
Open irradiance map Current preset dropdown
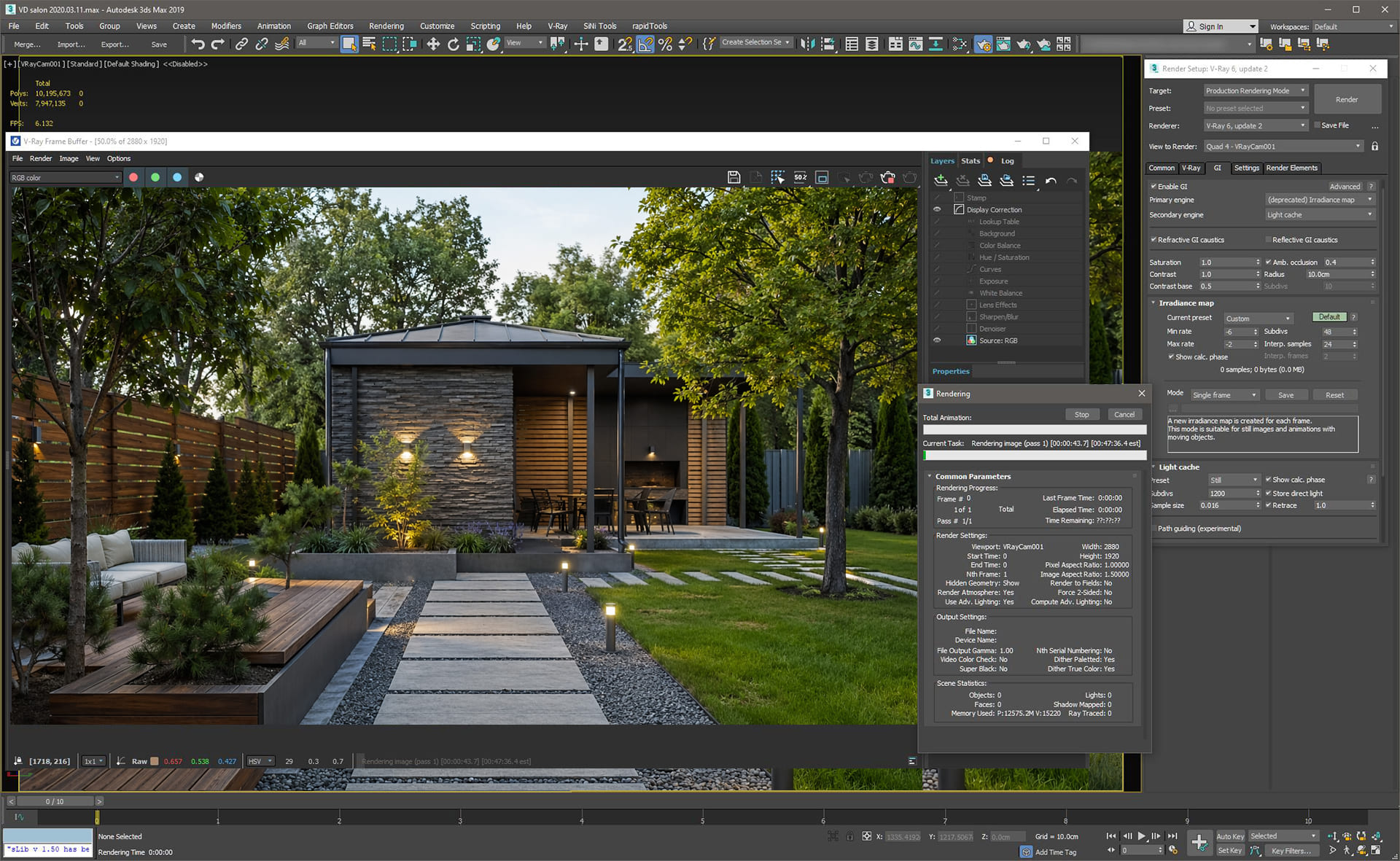point(1258,319)
